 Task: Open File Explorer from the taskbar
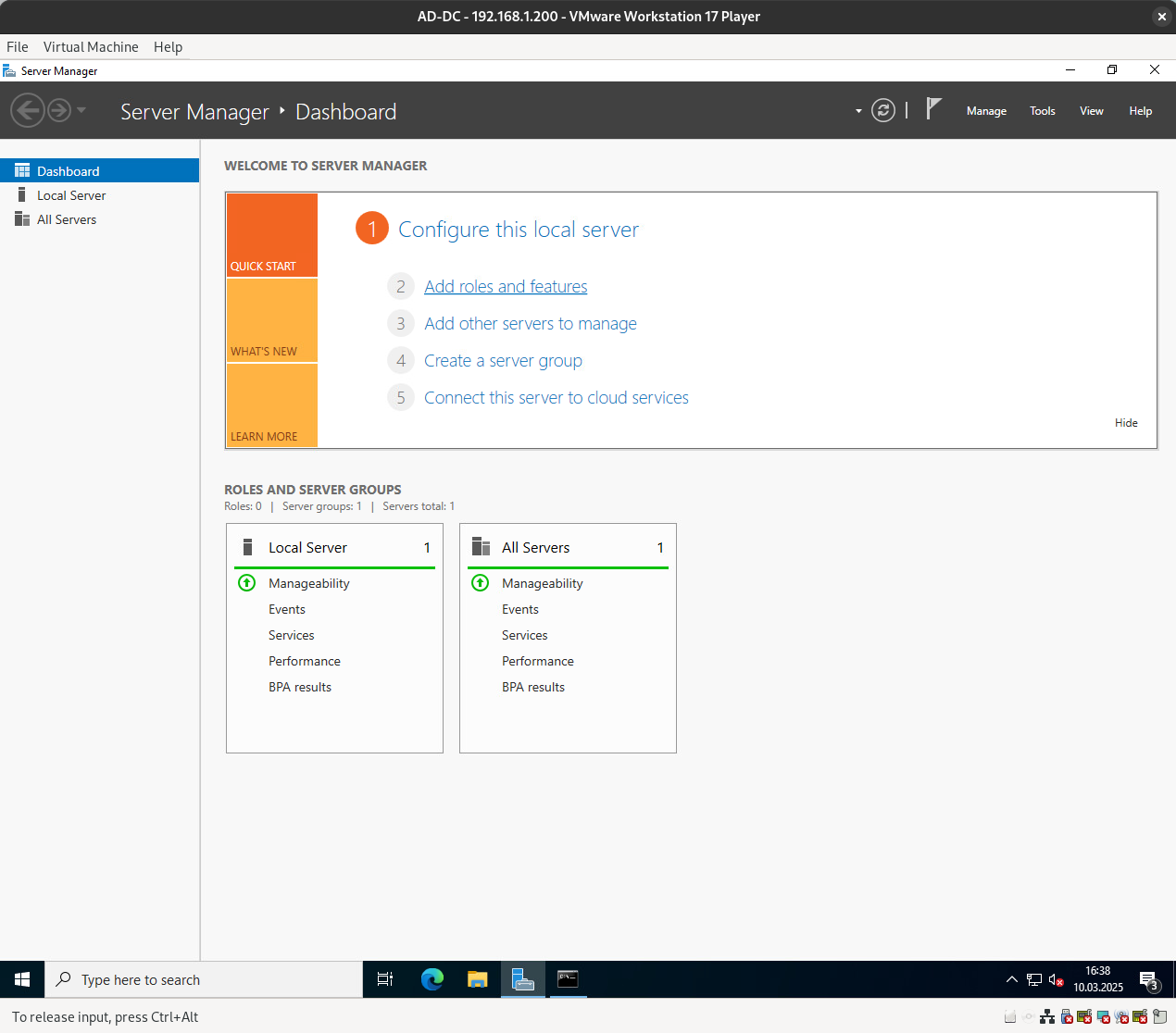[x=478, y=979]
